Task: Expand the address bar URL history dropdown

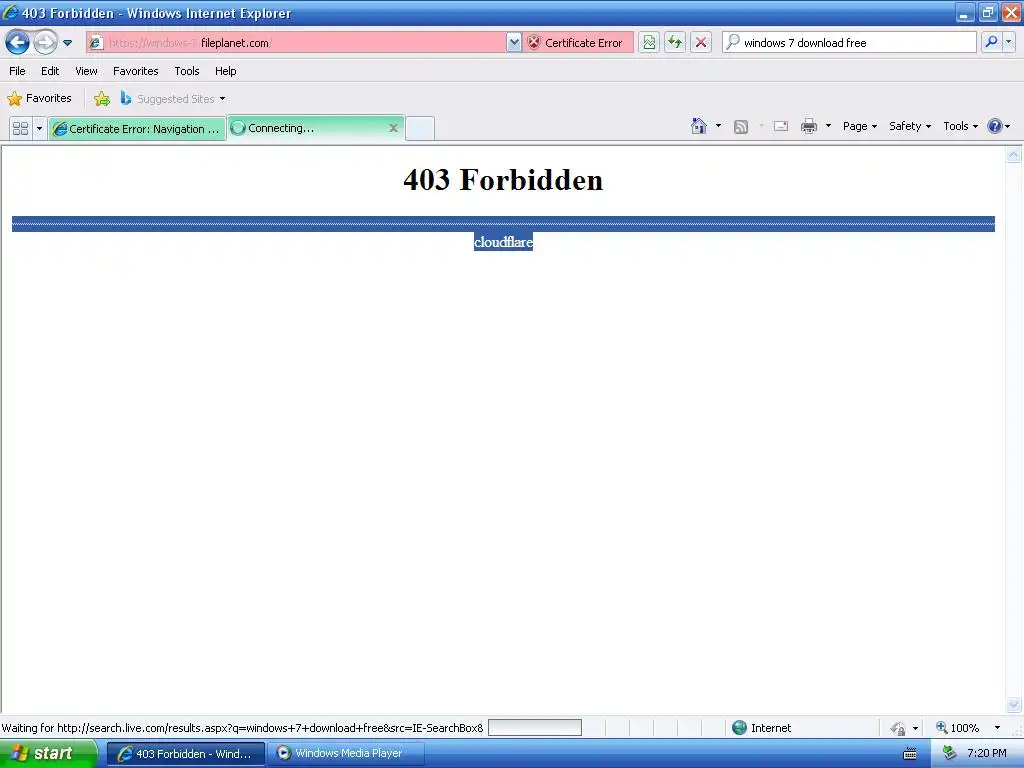Action: (x=514, y=43)
